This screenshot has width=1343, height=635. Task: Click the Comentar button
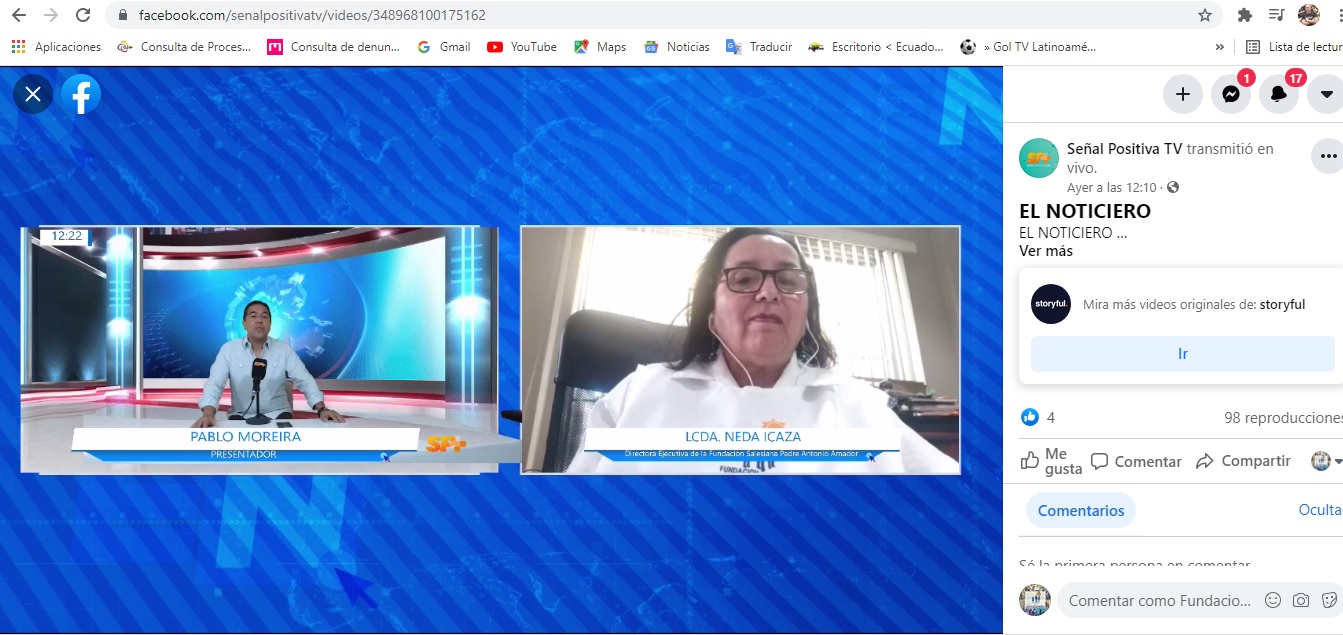point(1136,461)
